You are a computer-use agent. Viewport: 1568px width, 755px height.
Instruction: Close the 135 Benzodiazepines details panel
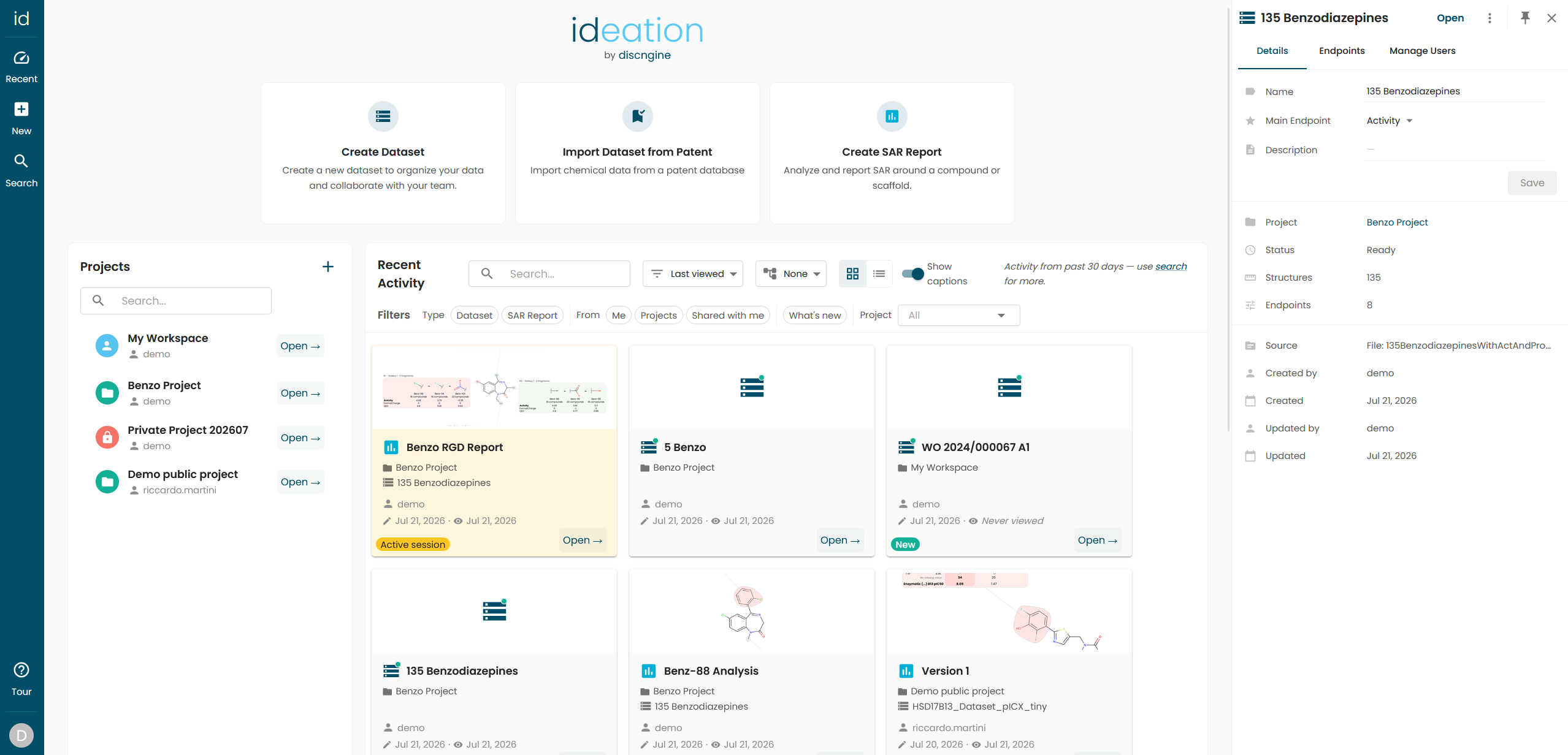1551,18
